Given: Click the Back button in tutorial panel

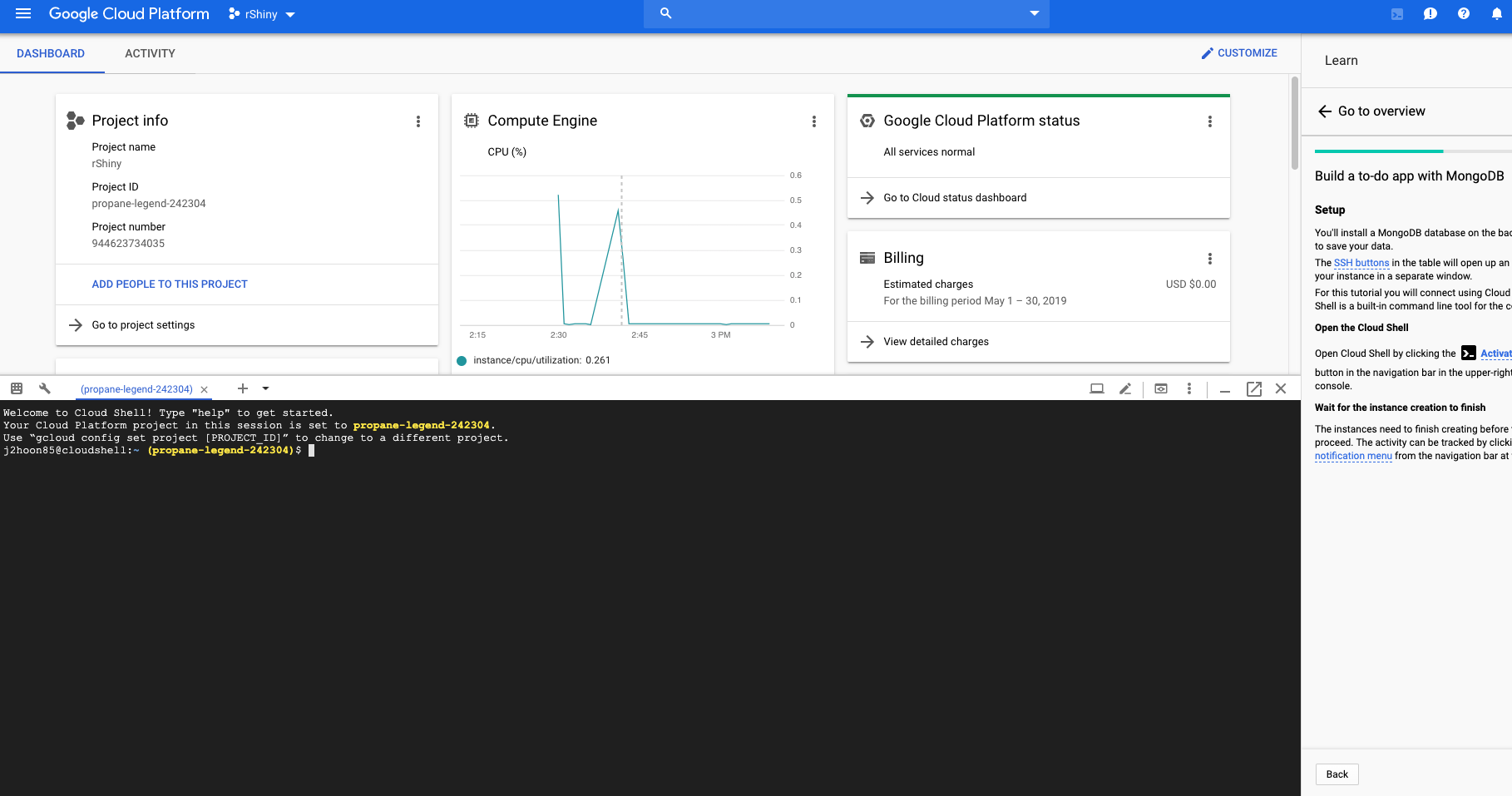Looking at the screenshot, I should pos(1337,774).
